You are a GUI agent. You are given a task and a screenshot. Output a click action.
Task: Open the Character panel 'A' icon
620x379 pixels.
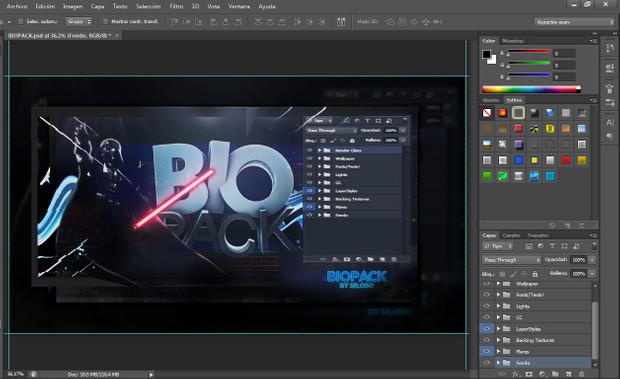(x=609, y=123)
